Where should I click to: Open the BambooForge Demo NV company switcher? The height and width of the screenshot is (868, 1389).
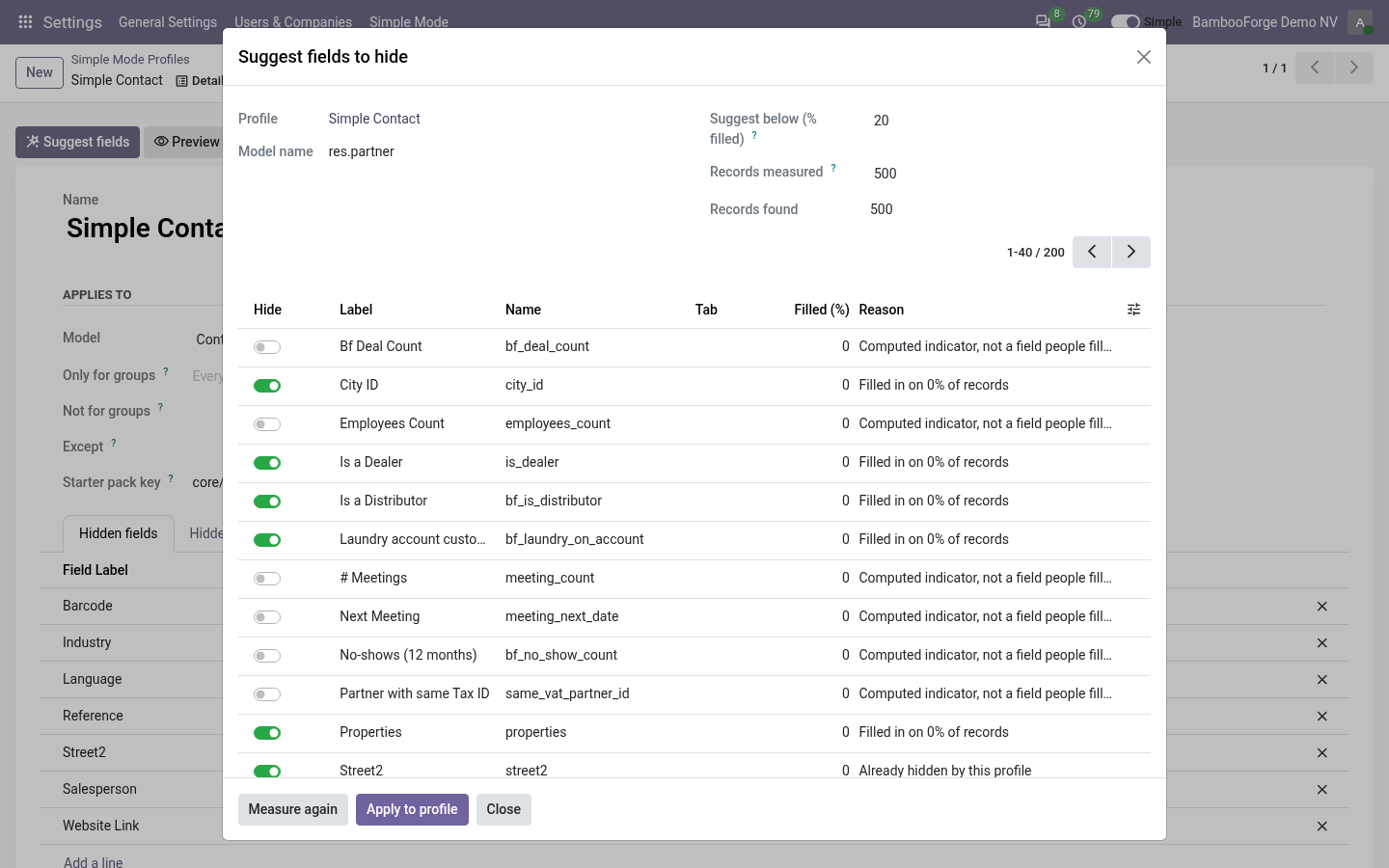pyautogui.click(x=1265, y=21)
